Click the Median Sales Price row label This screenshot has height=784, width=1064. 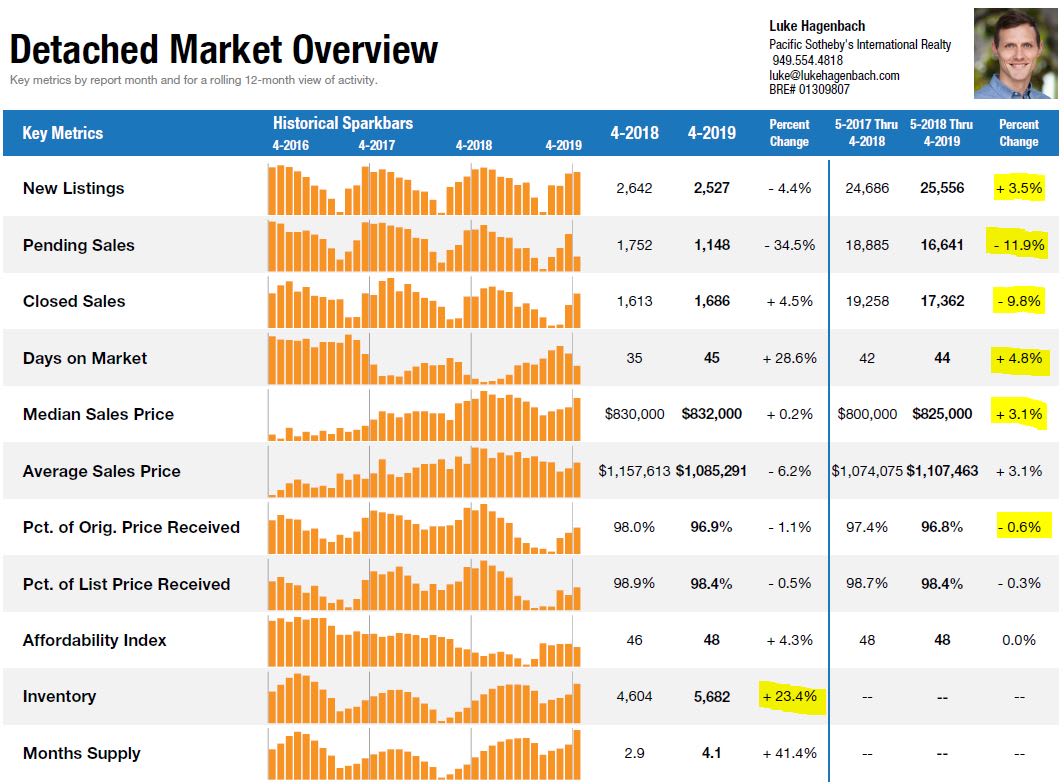tap(98, 414)
